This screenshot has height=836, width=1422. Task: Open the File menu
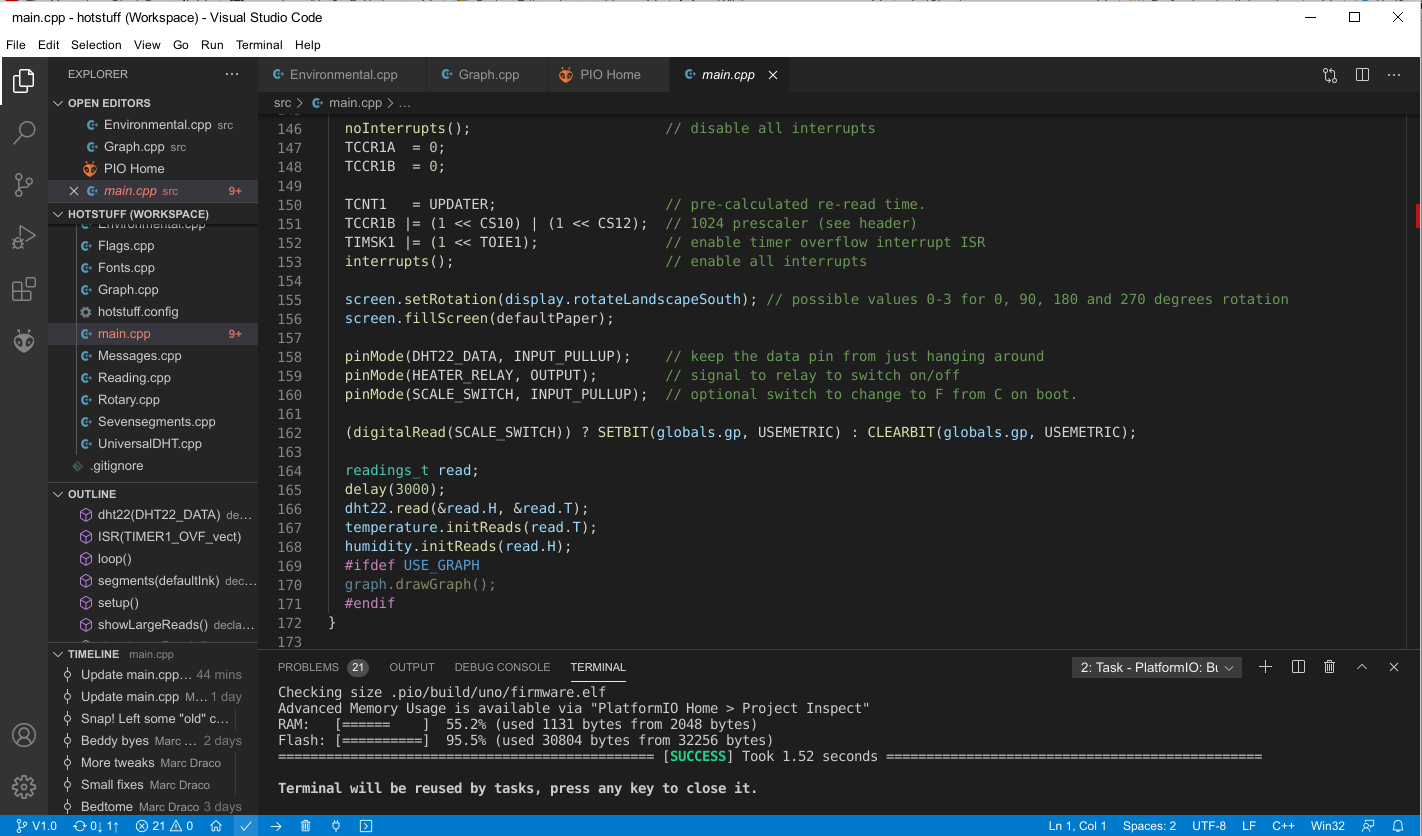(x=16, y=45)
